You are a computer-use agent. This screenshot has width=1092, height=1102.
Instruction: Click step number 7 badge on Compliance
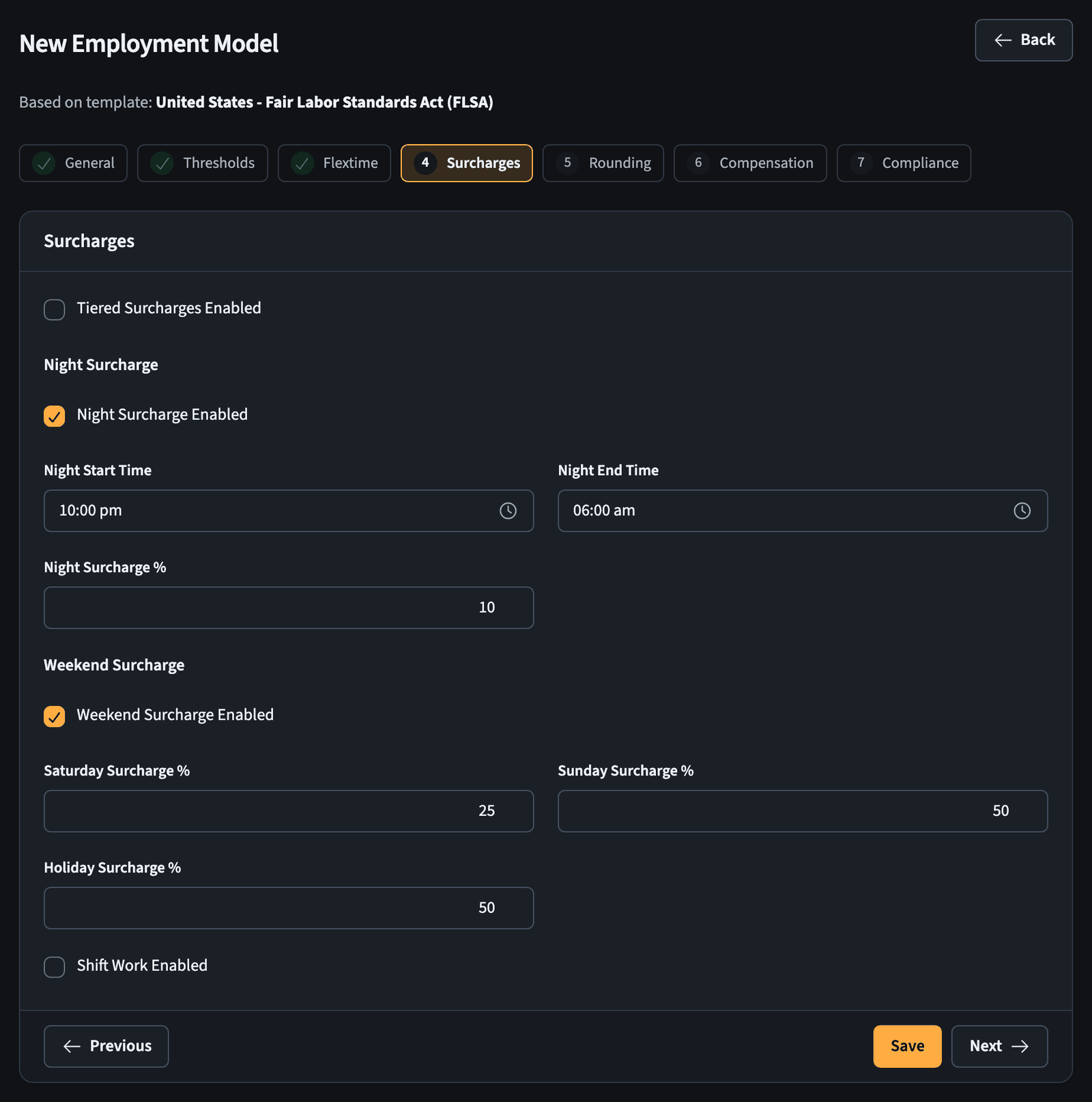[861, 163]
